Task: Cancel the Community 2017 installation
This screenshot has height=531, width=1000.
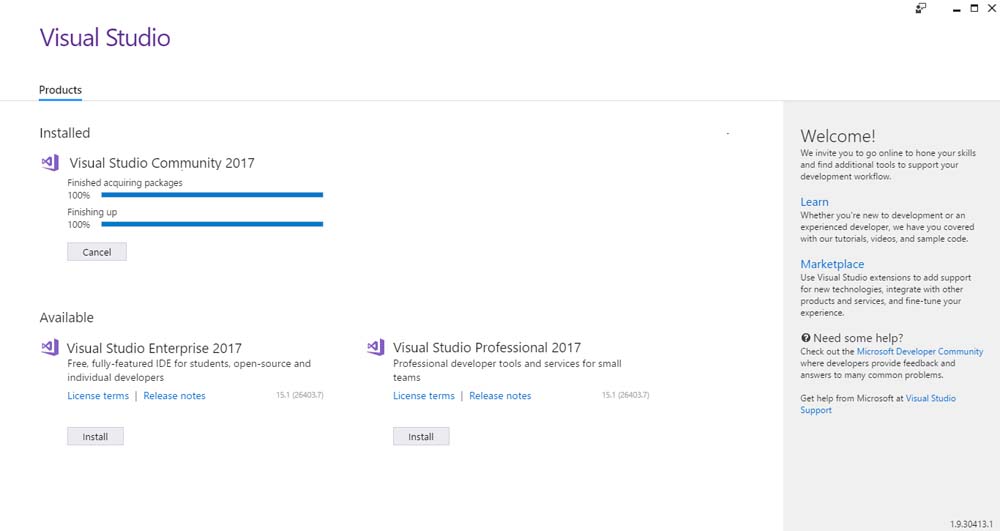Action: coord(97,252)
